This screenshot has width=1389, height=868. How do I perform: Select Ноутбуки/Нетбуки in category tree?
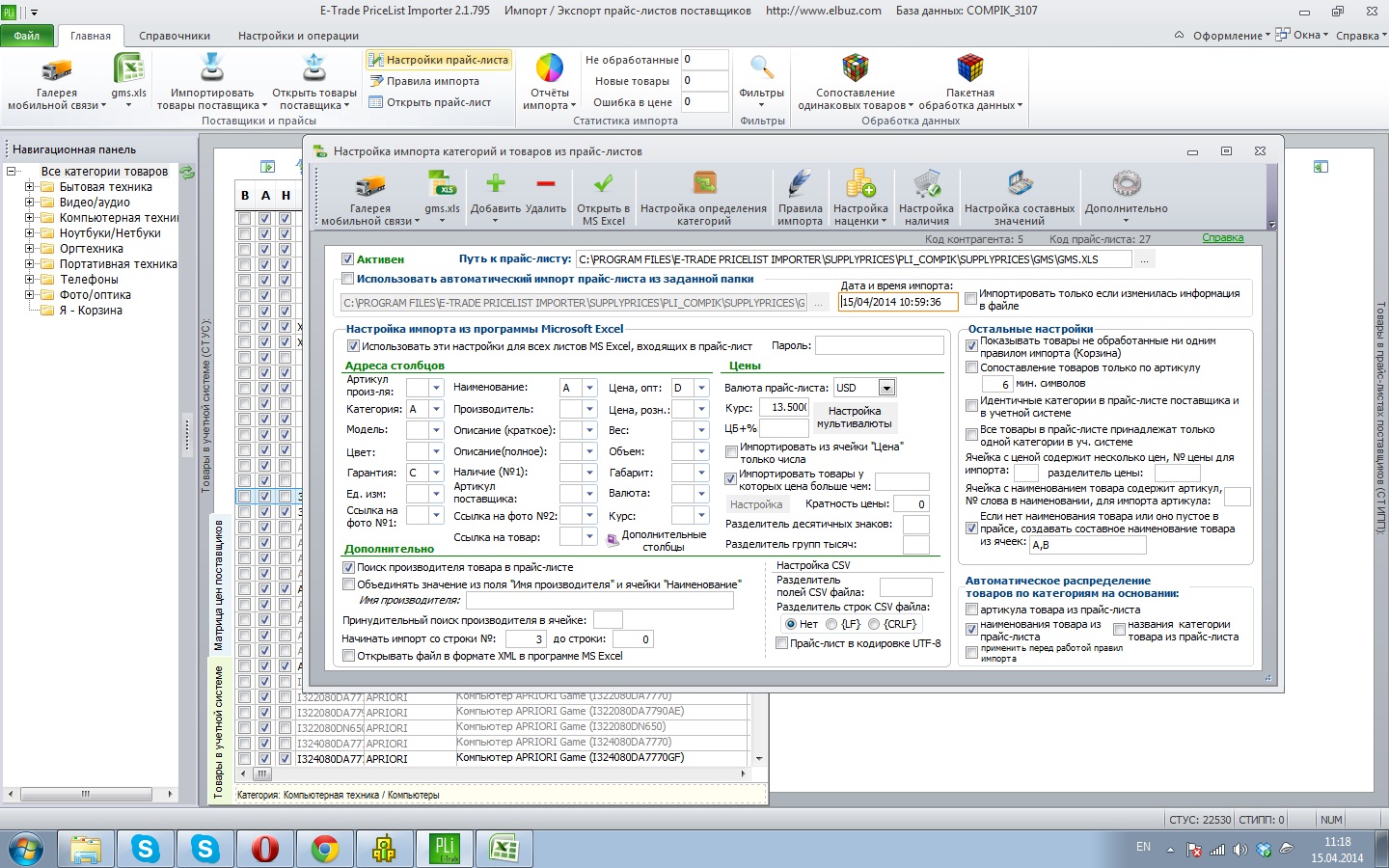coord(110,233)
